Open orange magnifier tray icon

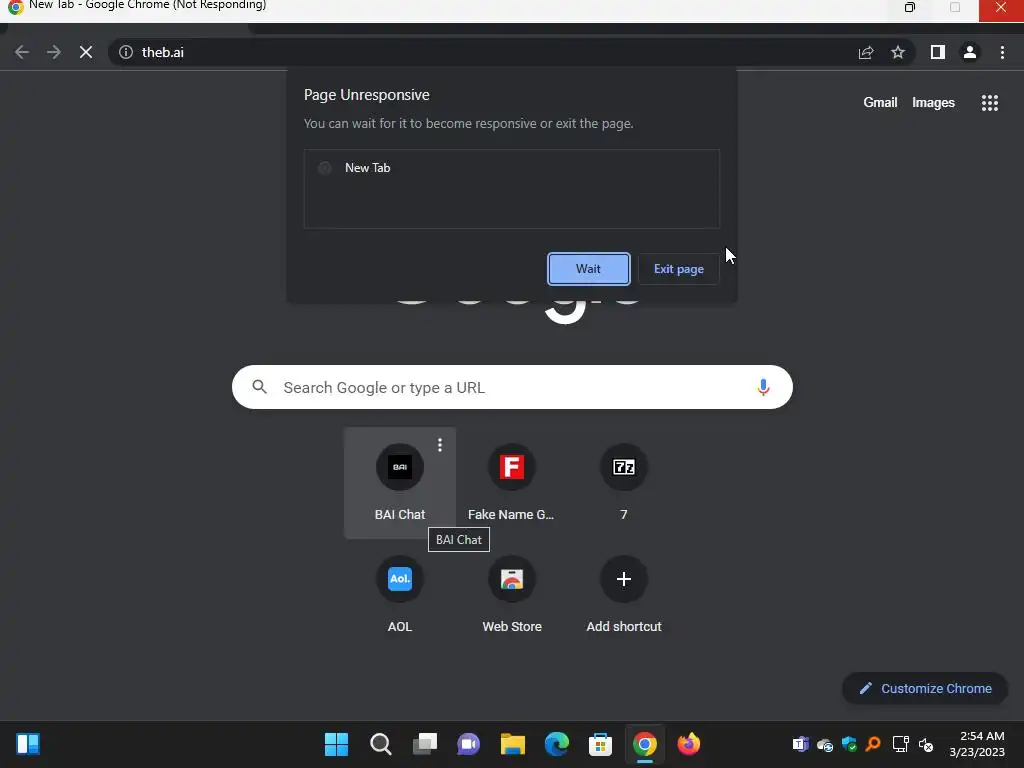coord(873,744)
